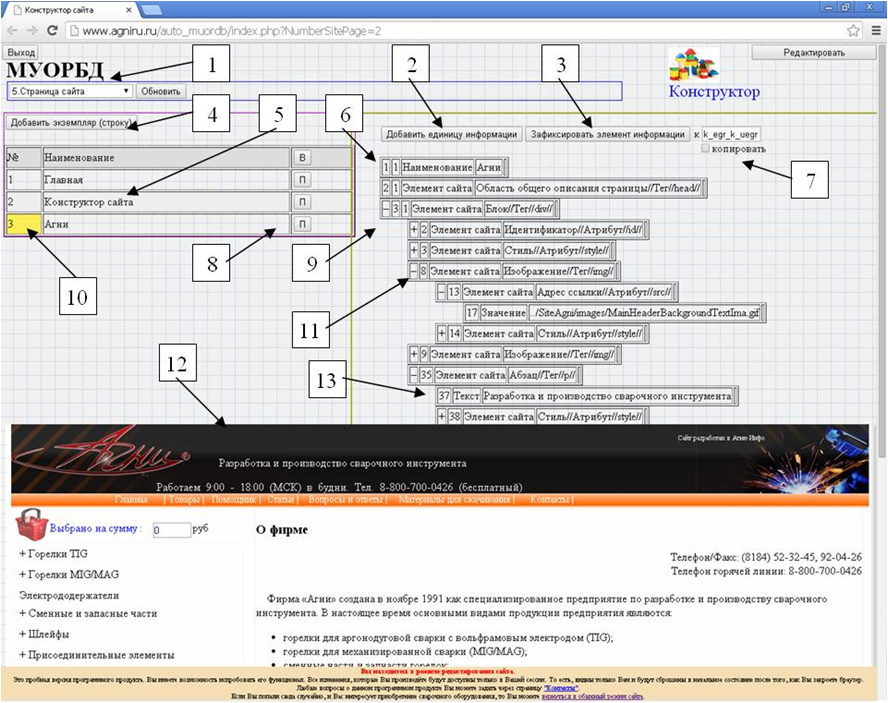Viewport: 888px width, 703px height.
Task: Click the toy-blocks Конструктор logo image
Action: tap(694, 64)
